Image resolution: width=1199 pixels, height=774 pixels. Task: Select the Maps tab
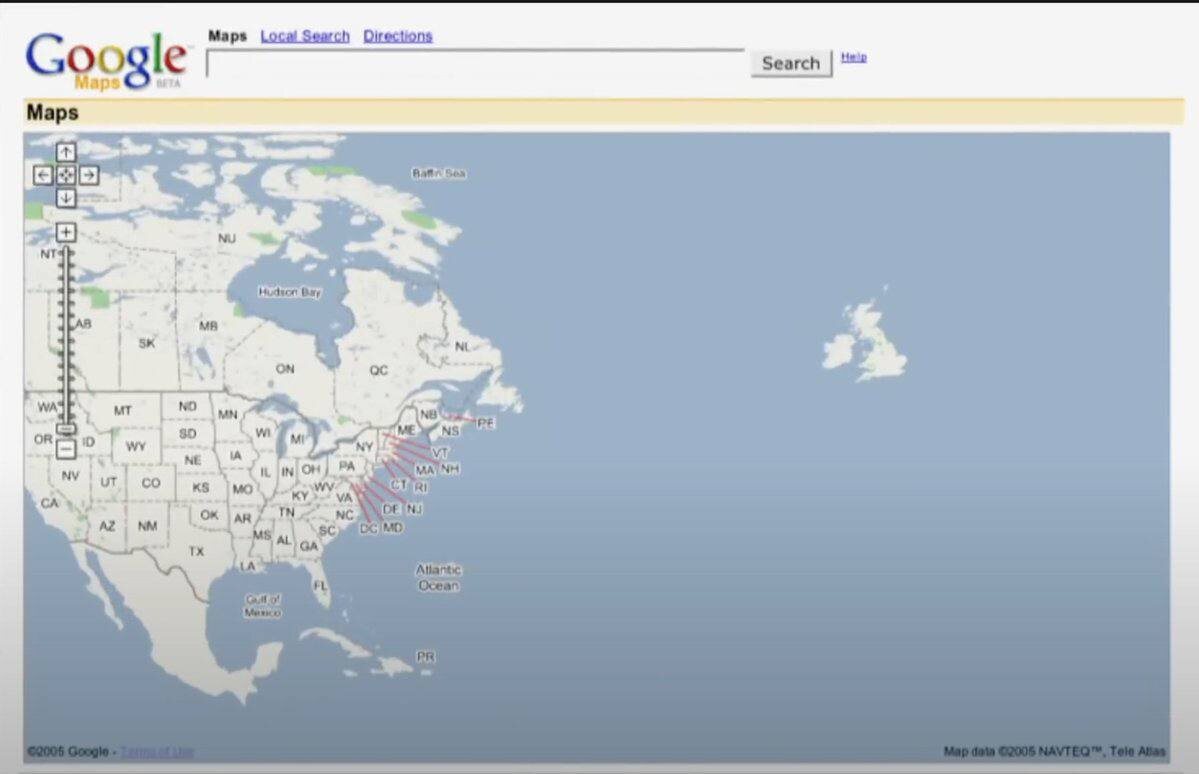pyautogui.click(x=228, y=36)
